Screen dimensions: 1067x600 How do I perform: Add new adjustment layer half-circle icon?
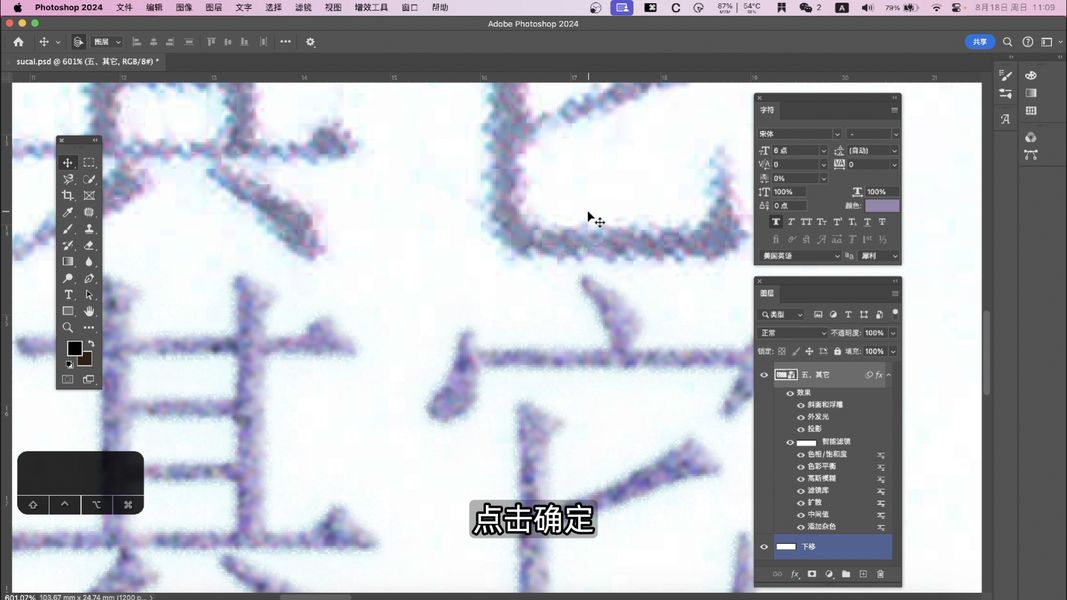[829, 574]
